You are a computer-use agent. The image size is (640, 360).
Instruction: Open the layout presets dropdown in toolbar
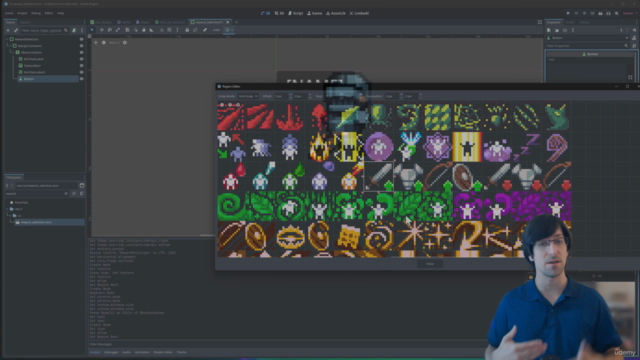tap(229, 30)
